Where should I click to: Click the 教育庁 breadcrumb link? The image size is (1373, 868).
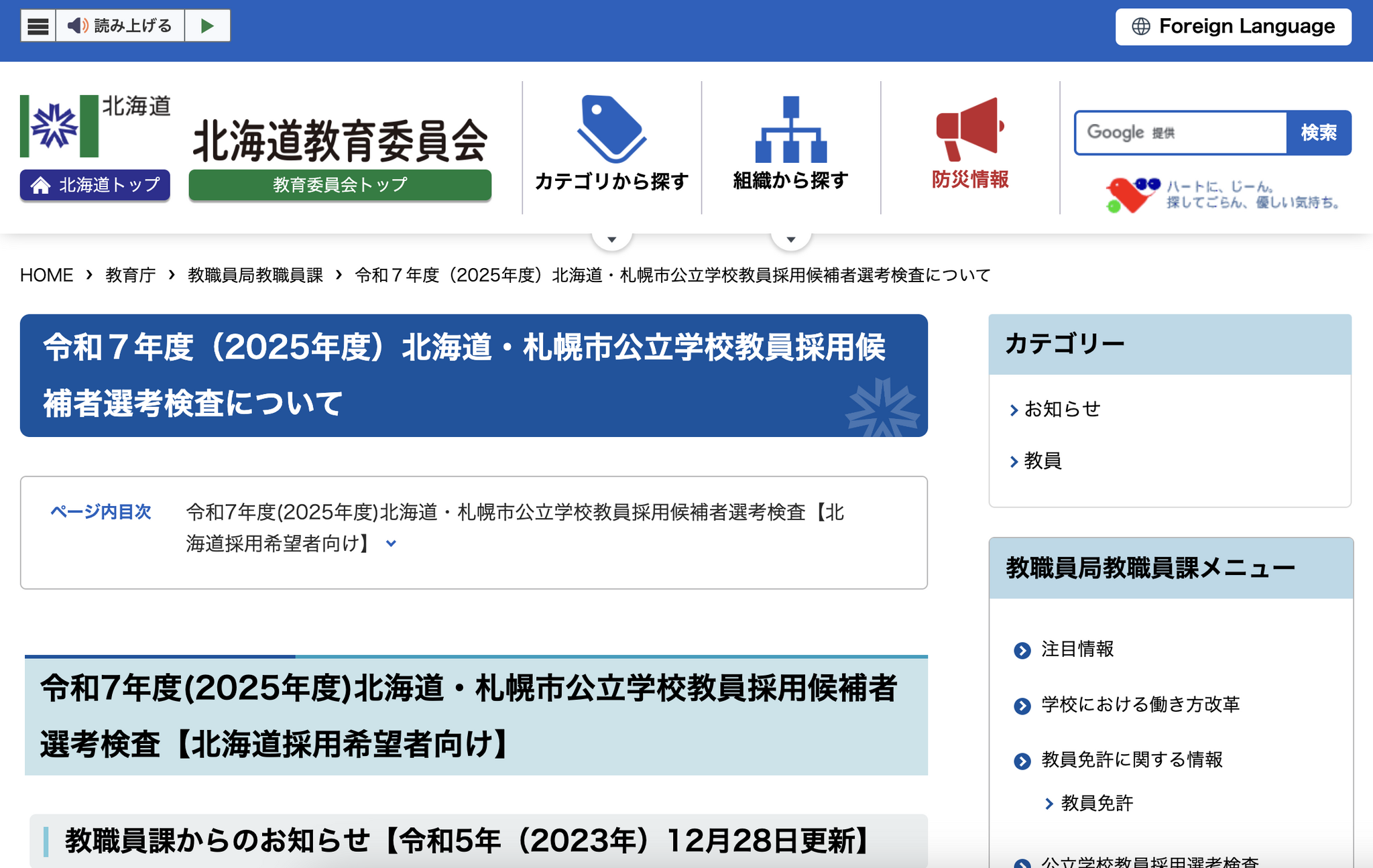131,275
